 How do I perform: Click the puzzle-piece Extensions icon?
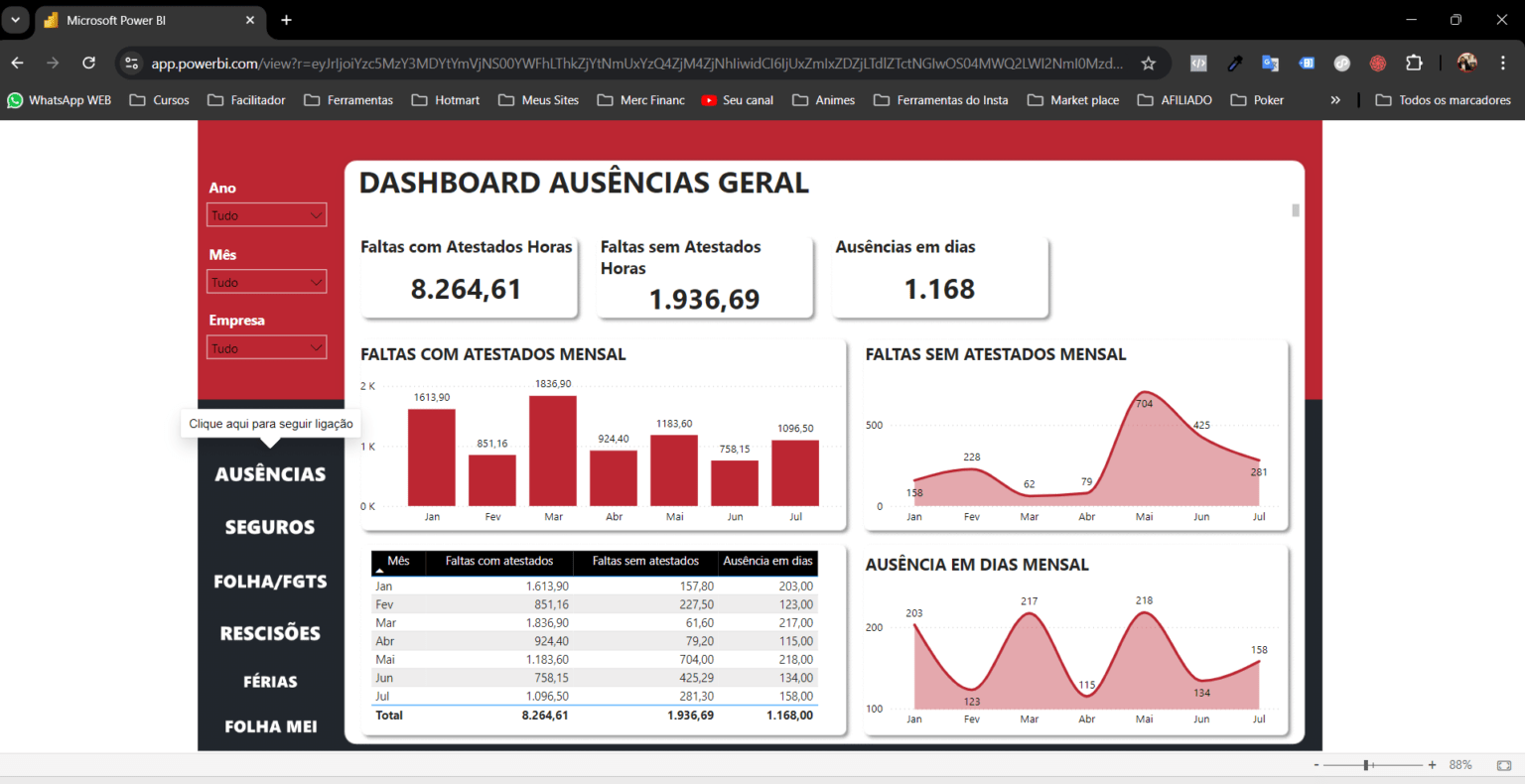[x=1414, y=63]
